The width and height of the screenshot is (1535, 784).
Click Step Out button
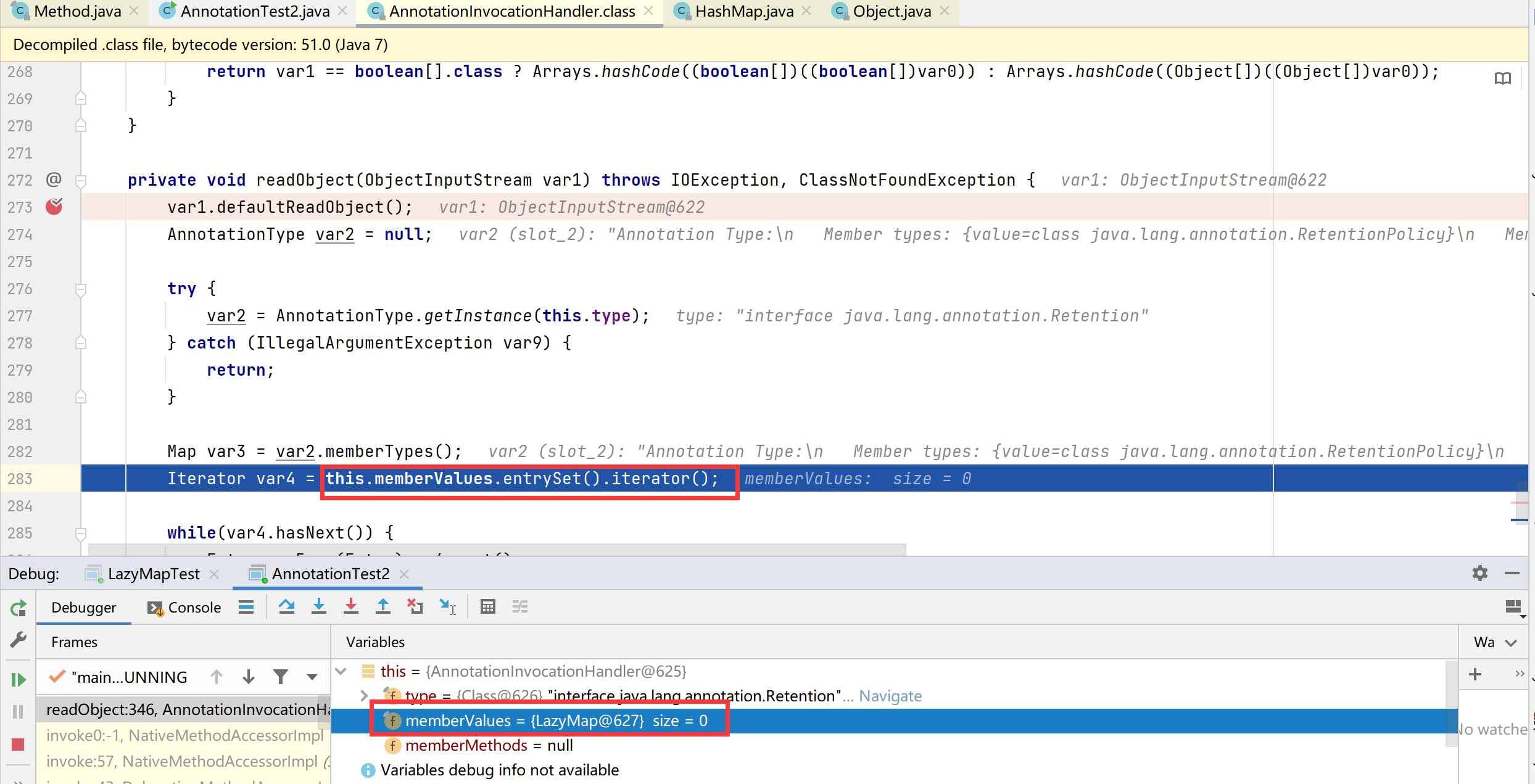tap(383, 607)
